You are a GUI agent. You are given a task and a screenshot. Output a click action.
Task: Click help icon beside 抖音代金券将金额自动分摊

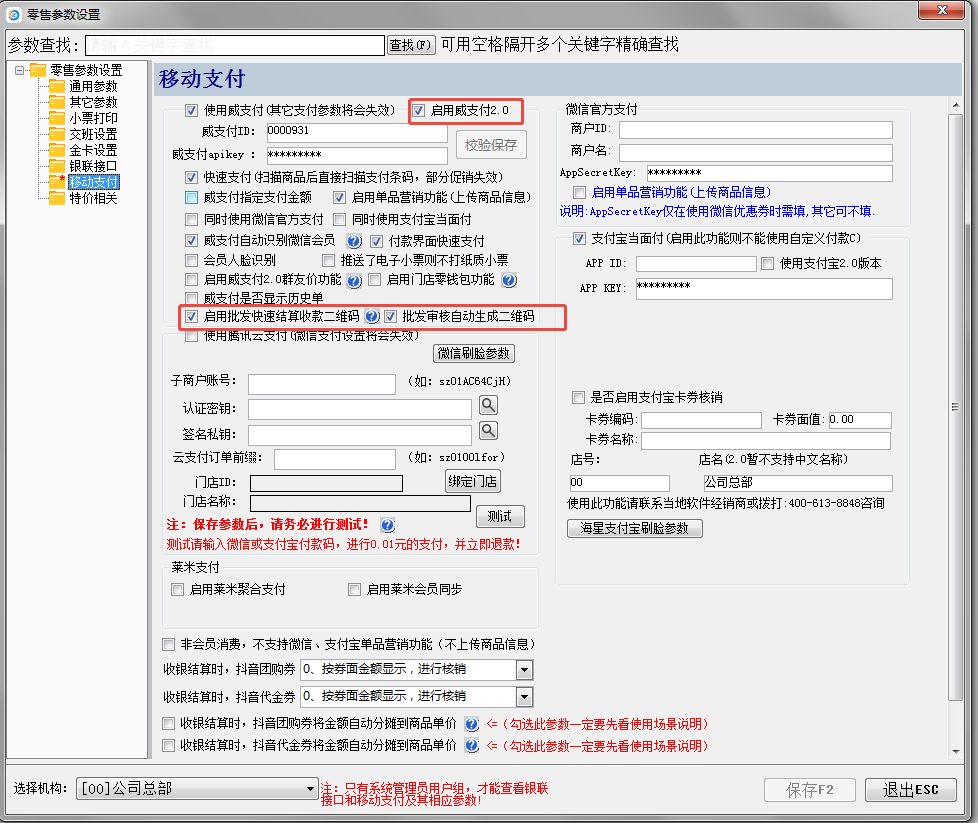click(472, 746)
